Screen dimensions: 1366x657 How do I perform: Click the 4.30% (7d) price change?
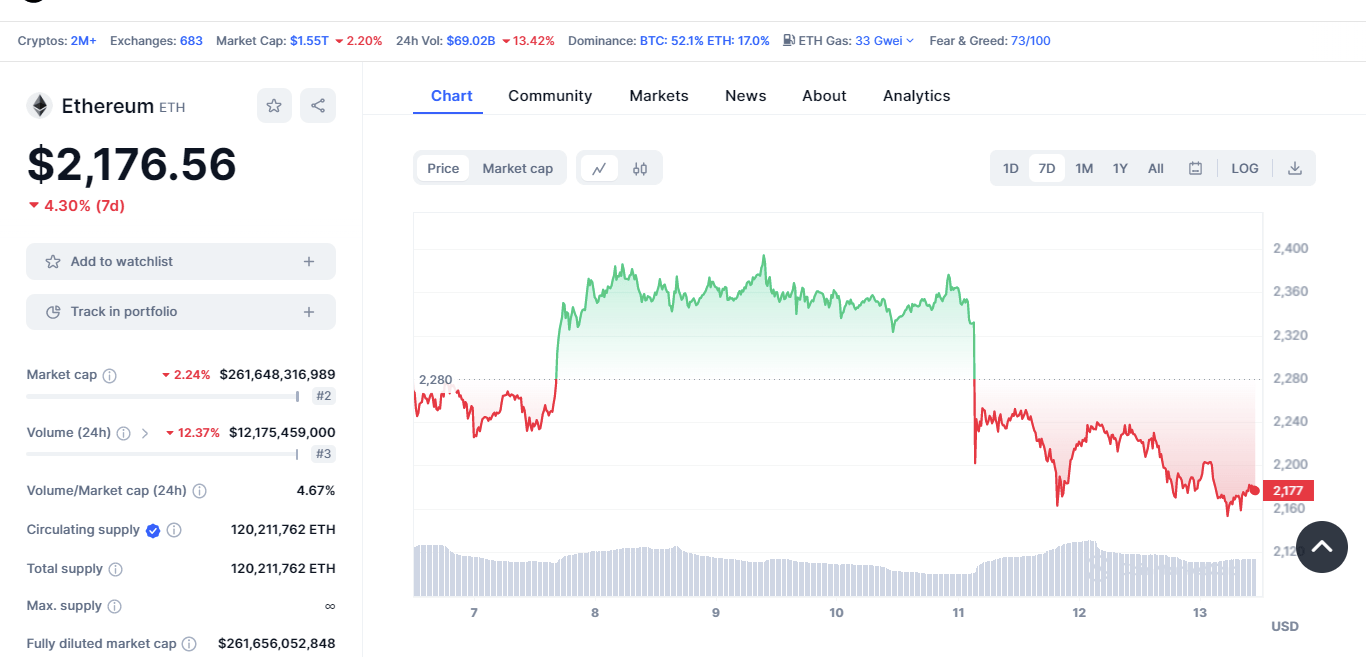tap(77, 206)
